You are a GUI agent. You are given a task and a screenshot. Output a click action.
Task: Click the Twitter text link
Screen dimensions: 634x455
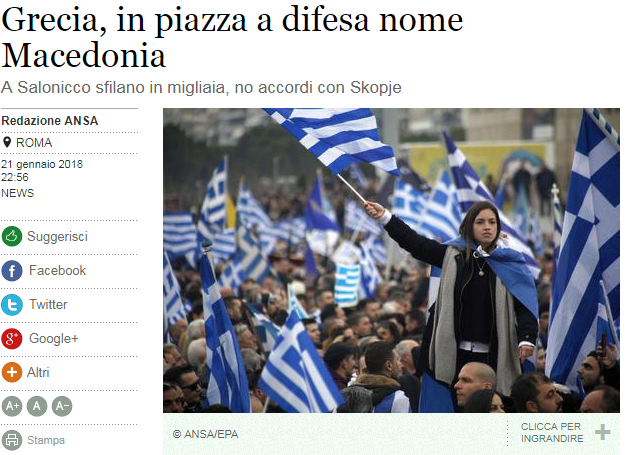tap(48, 305)
